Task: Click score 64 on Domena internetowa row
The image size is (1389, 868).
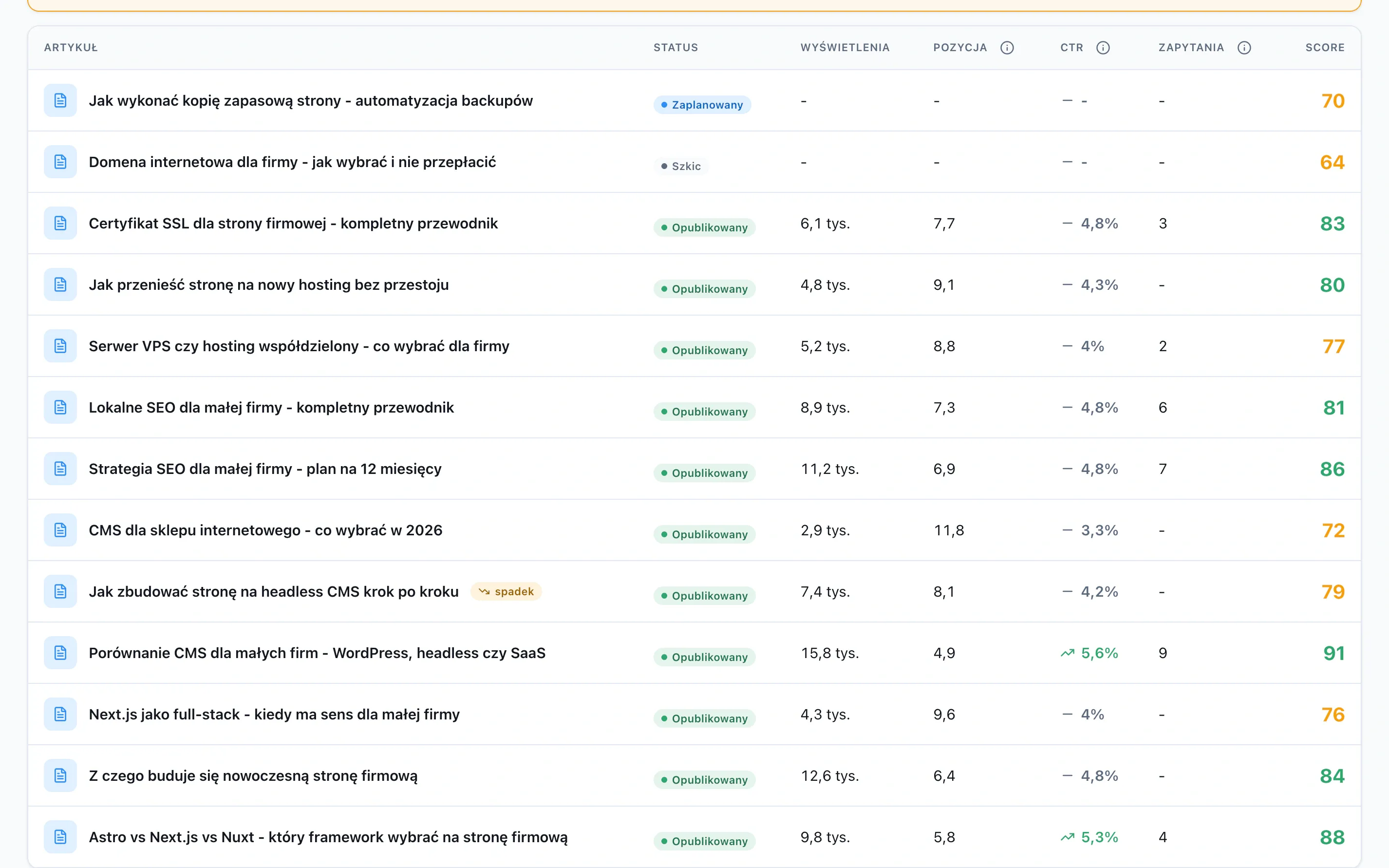Action: [x=1332, y=162]
